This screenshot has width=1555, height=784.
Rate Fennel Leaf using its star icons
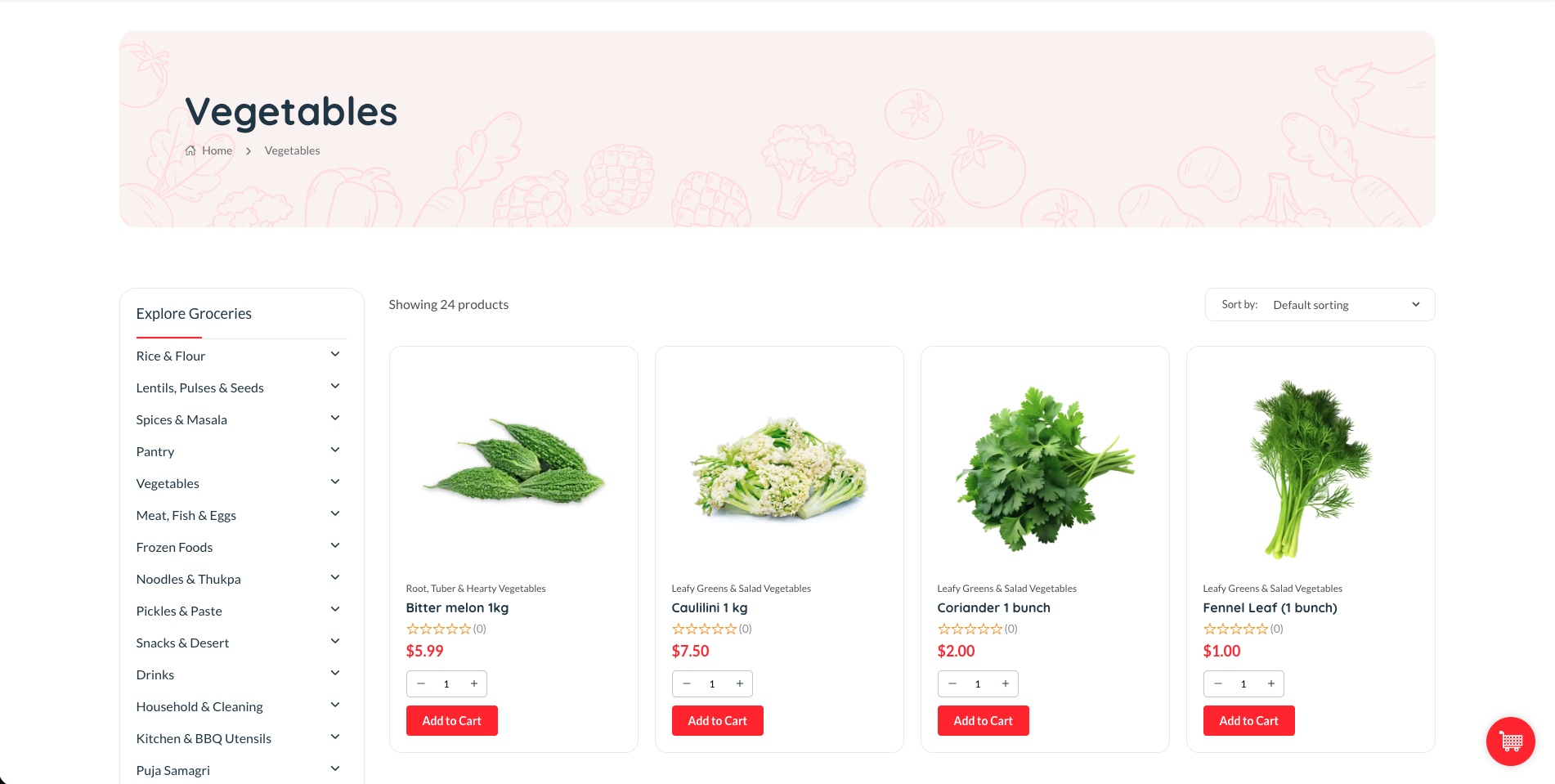click(1236, 629)
